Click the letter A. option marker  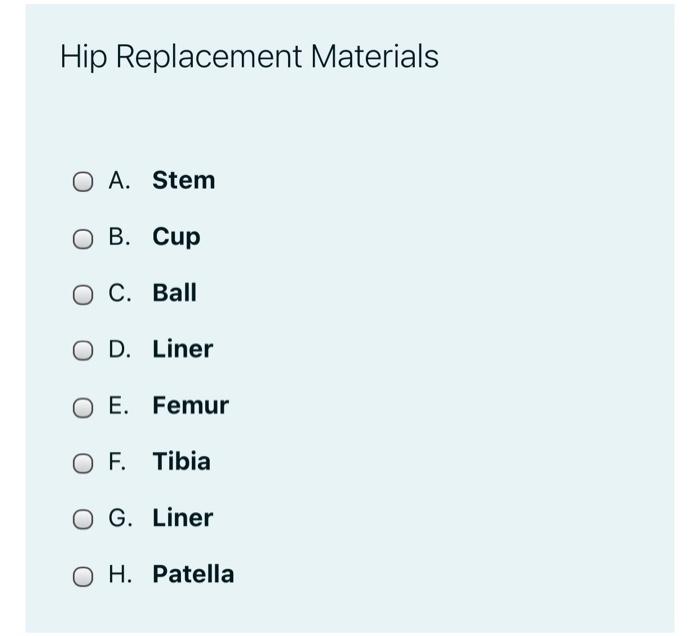120,181
